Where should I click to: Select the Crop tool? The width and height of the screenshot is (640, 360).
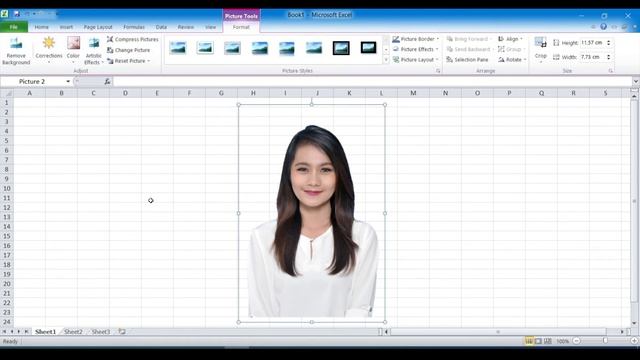coord(541,50)
